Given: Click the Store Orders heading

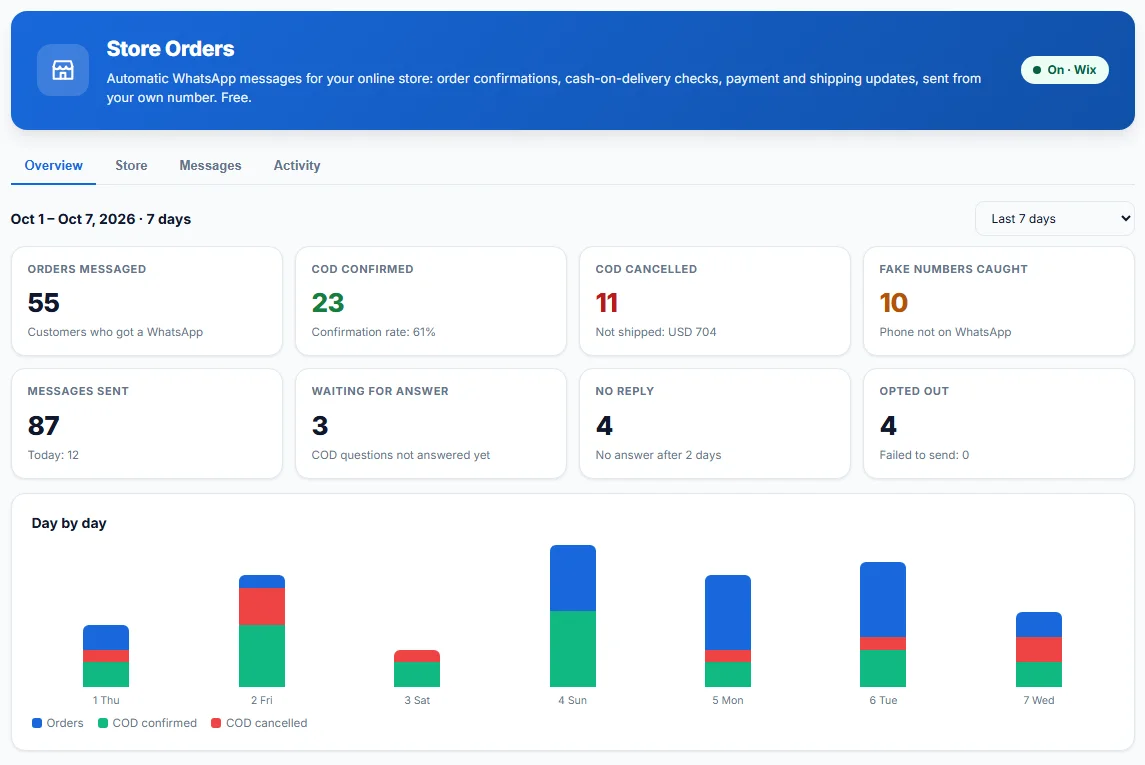Looking at the screenshot, I should pyautogui.click(x=170, y=49).
